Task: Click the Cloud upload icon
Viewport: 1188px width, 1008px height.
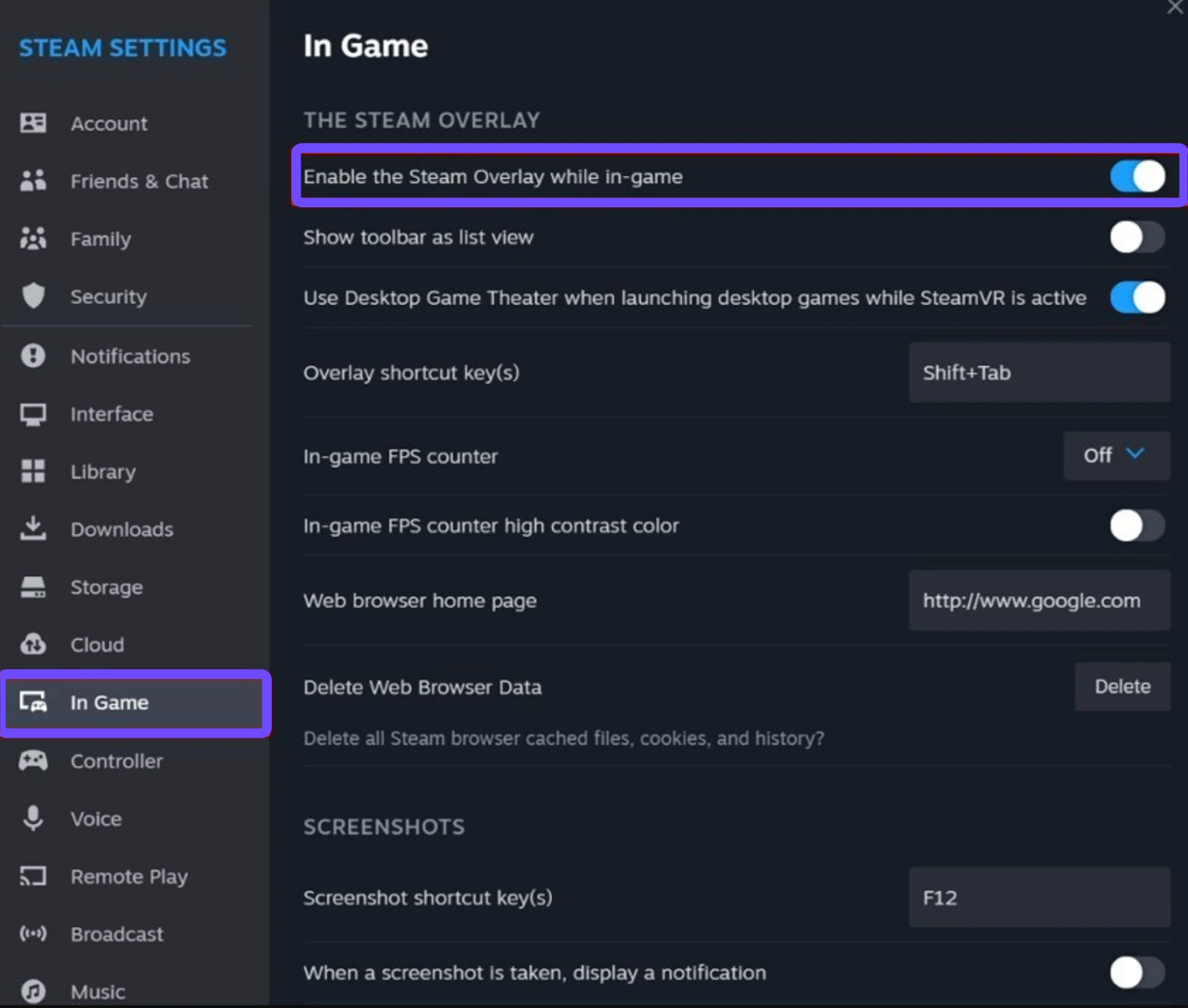Action: pos(33,644)
